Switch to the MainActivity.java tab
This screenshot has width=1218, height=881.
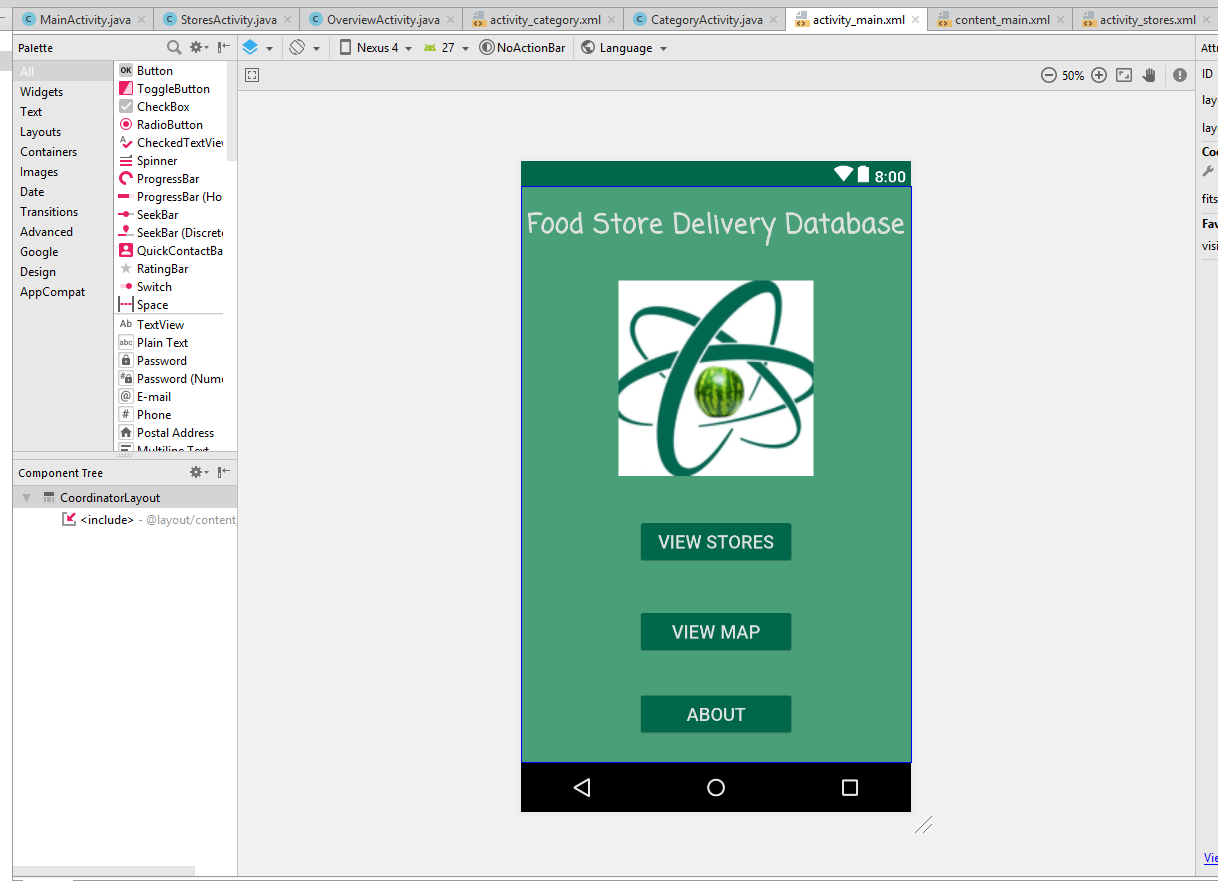84,19
